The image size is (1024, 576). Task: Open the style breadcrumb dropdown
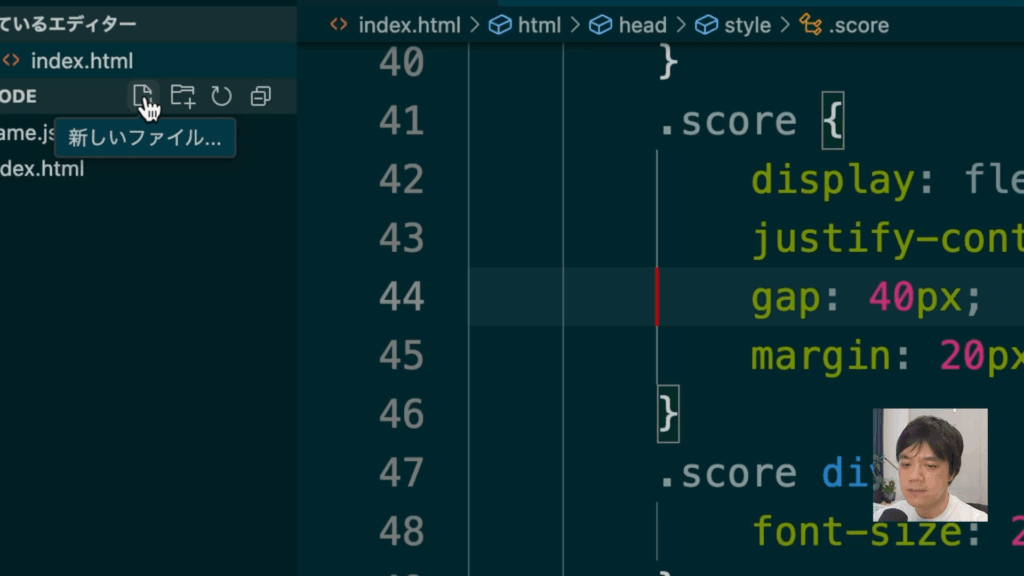coord(747,25)
